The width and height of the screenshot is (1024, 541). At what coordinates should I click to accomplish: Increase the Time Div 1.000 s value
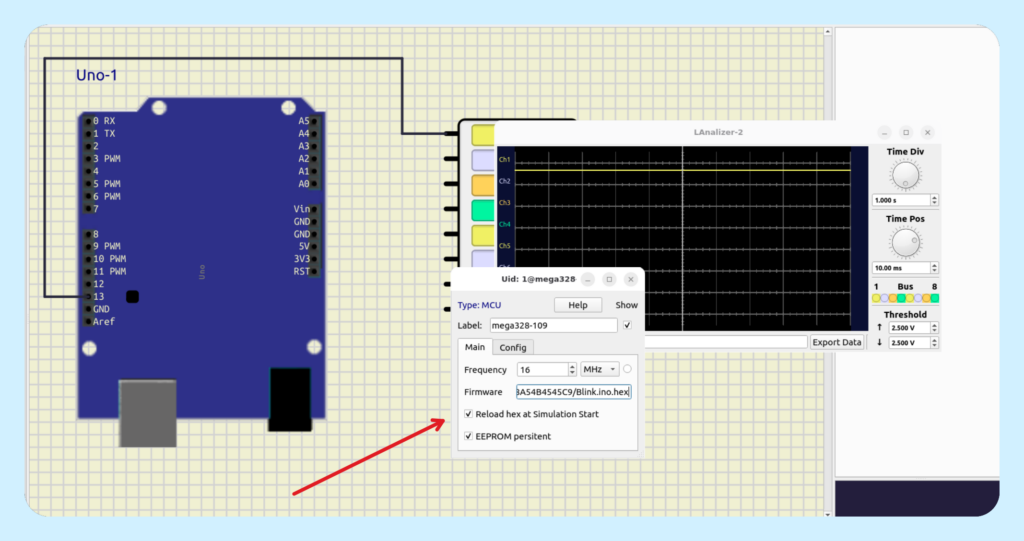coord(935,197)
